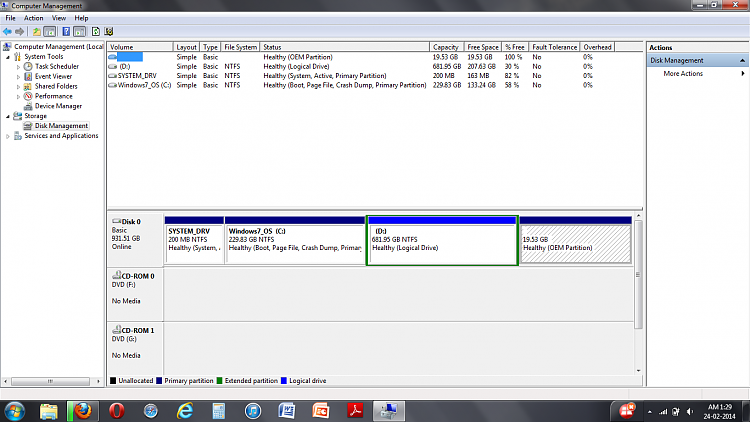Expand Services and Applications node
Image resolution: width=750 pixels, height=422 pixels.
click(x=8, y=136)
